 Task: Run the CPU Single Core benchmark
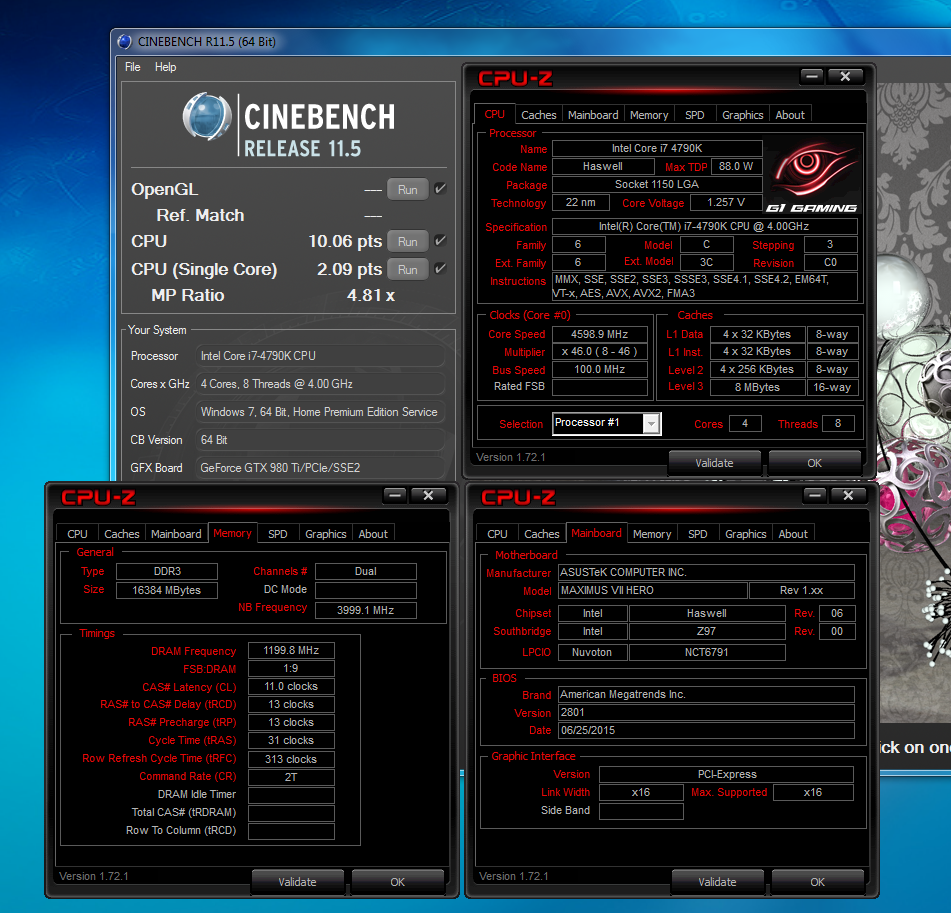[x=408, y=269]
